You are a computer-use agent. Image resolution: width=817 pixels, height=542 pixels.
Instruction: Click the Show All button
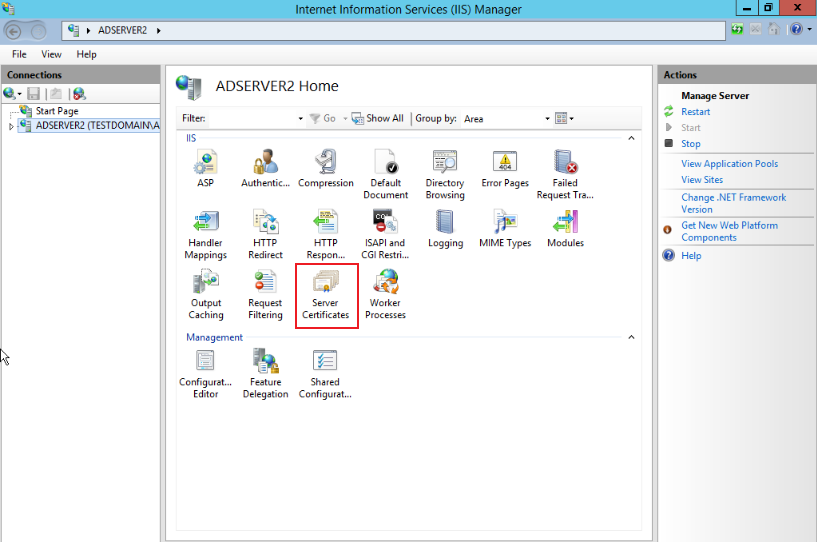378,118
